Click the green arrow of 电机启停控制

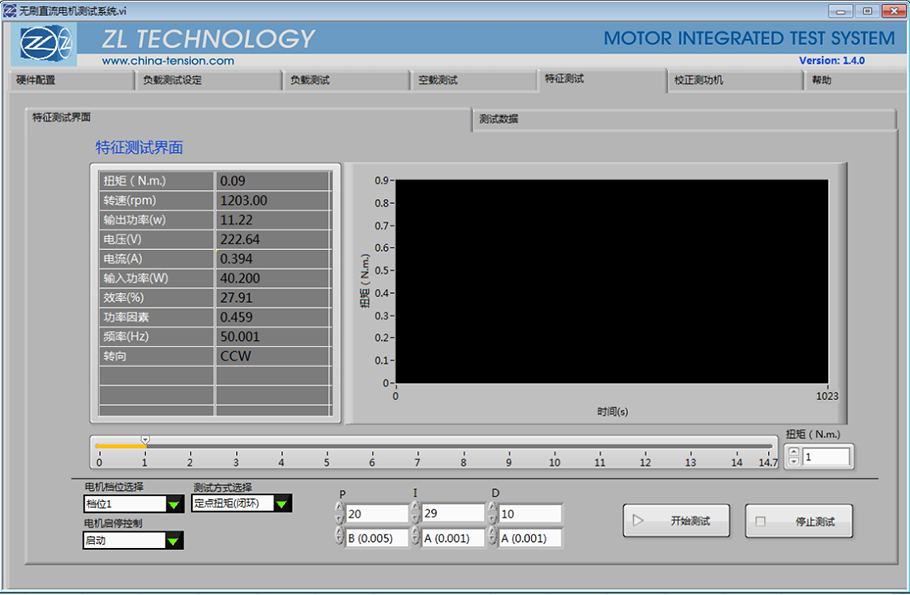coord(174,541)
